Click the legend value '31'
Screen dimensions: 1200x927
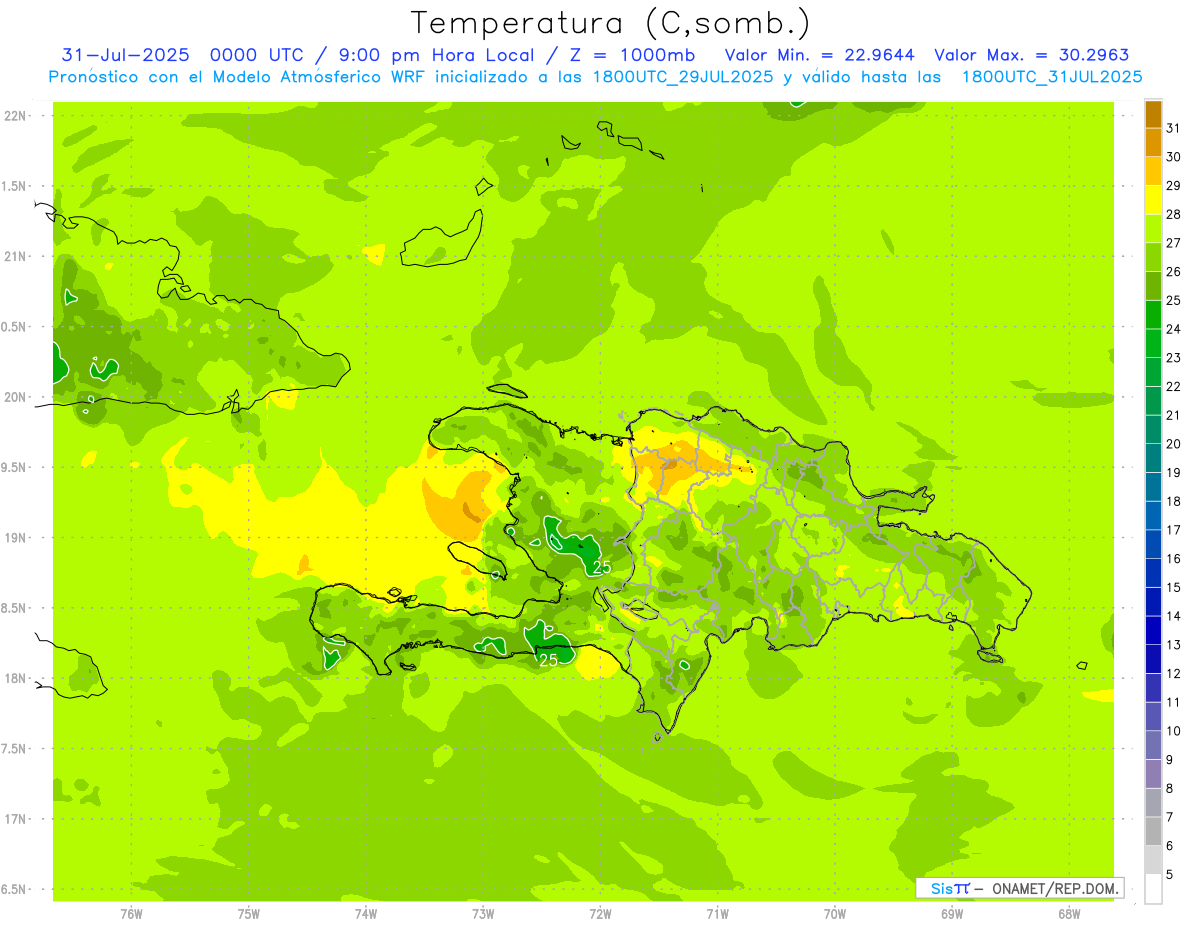[1174, 128]
